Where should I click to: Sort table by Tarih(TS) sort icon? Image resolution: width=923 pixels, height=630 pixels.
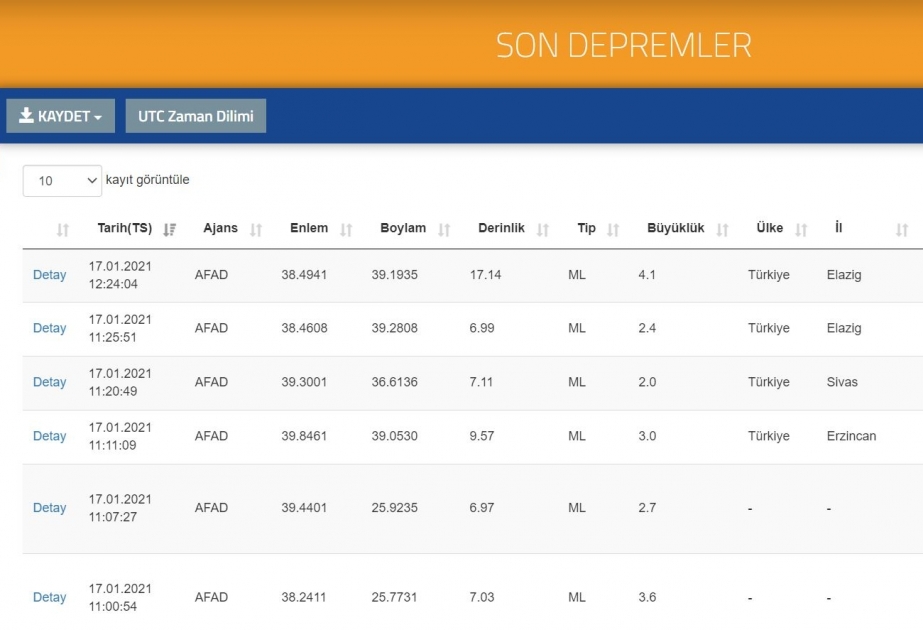click(x=170, y=230)
